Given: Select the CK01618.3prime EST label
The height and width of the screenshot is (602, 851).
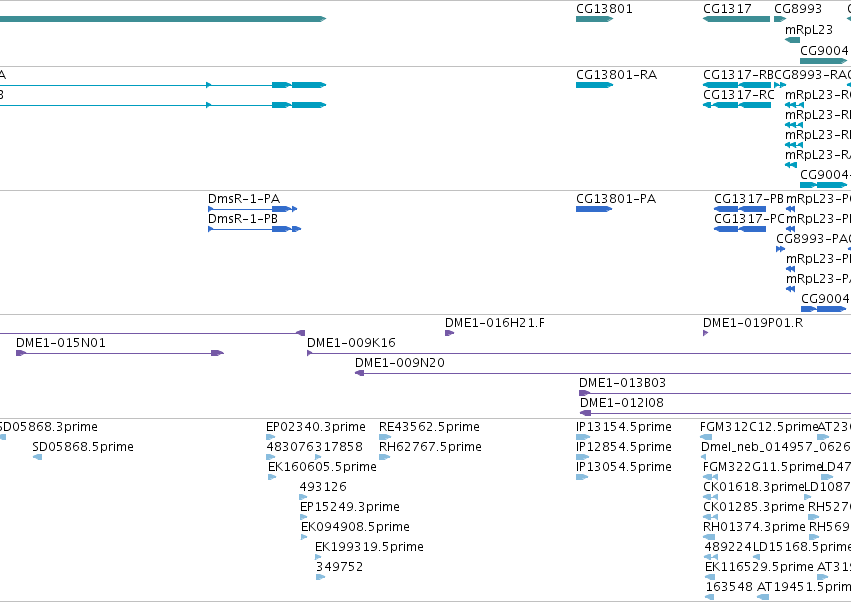Looking at the screenshot, I should (753, 486).
